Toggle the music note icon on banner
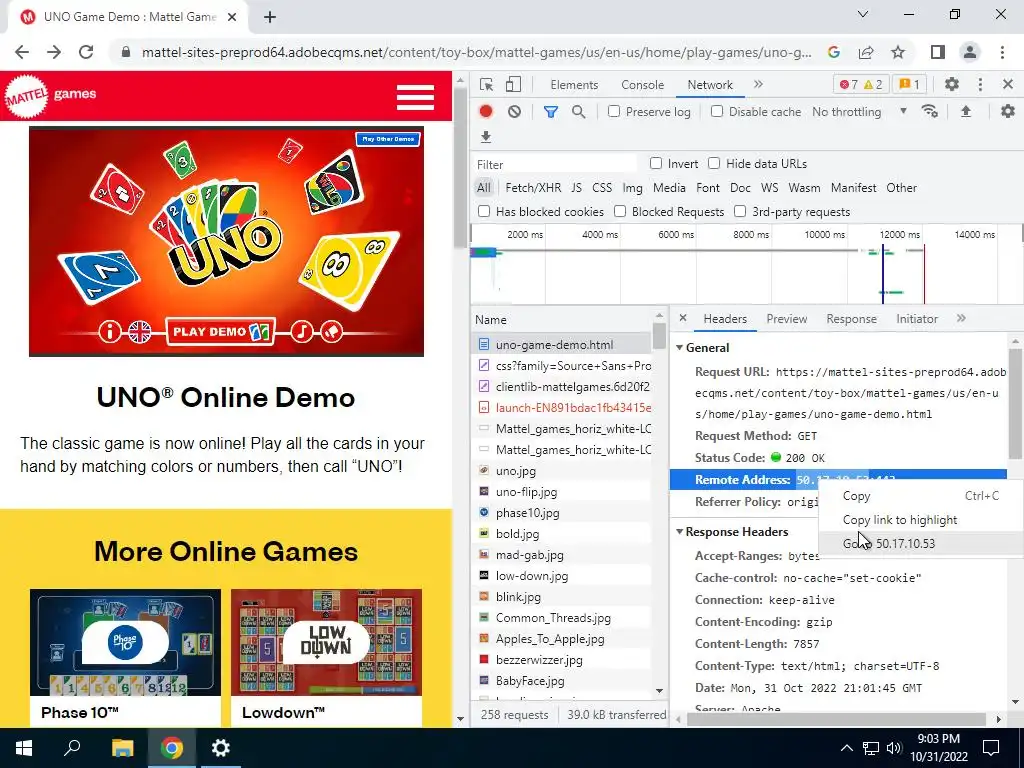1024x768 pixels. coord(302,332)
